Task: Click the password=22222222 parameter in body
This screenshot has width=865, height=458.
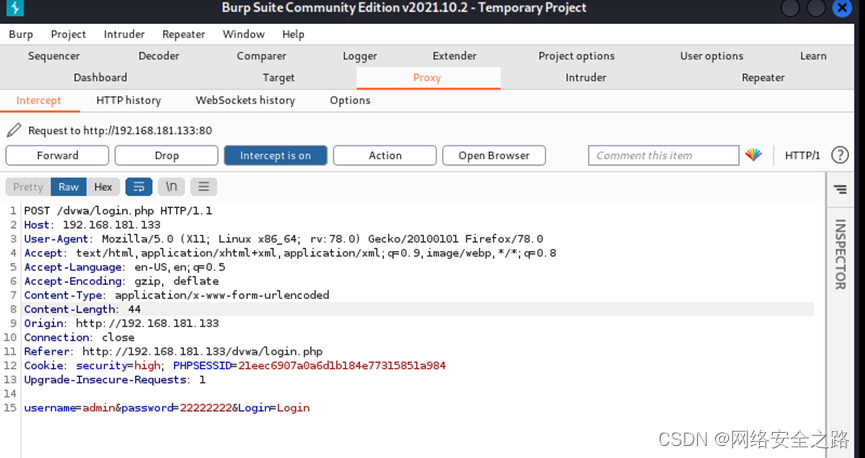Action: pyautogui.click(x=177, y=408)
